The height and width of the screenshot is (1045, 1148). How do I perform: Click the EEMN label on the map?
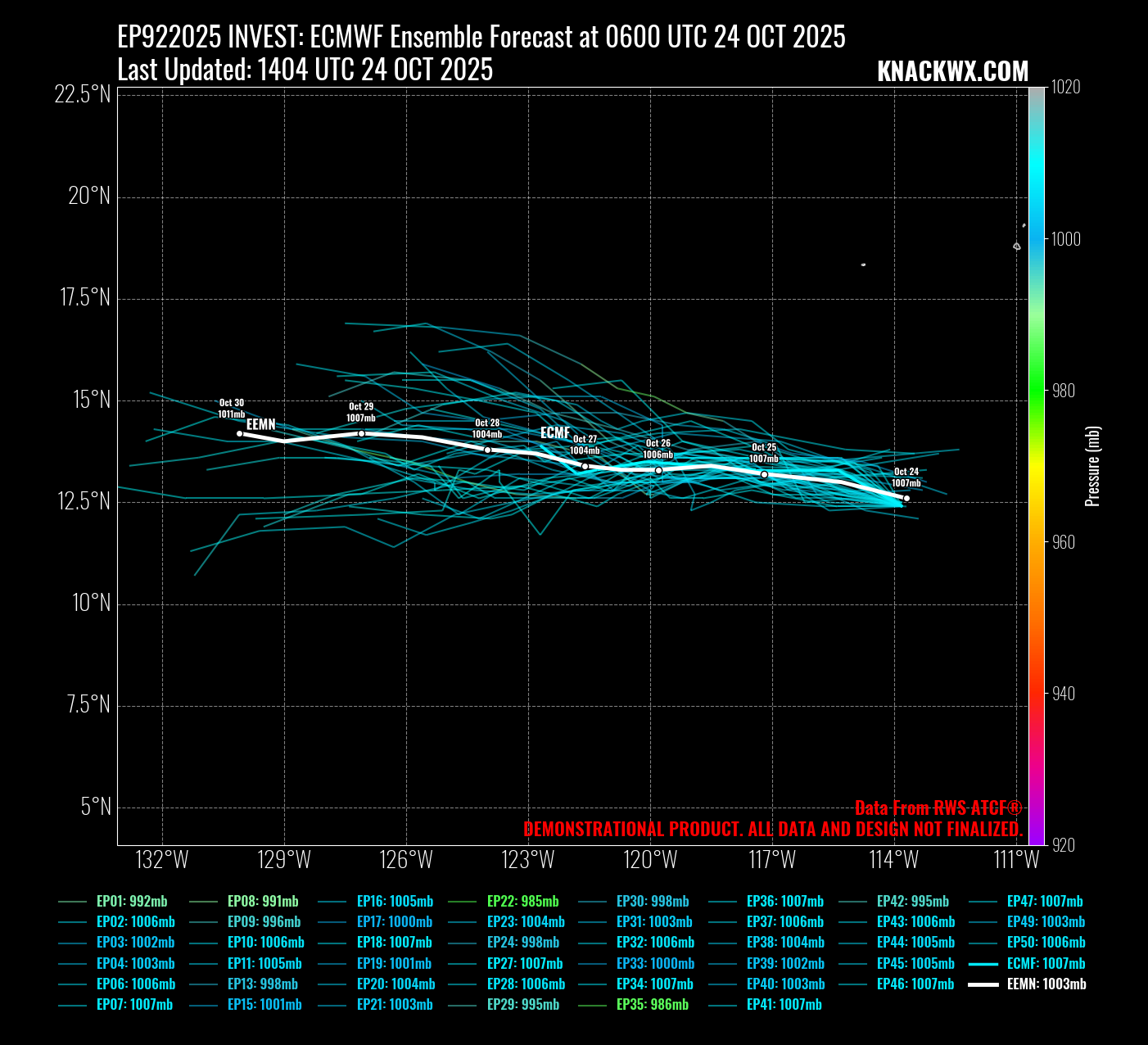261,424
